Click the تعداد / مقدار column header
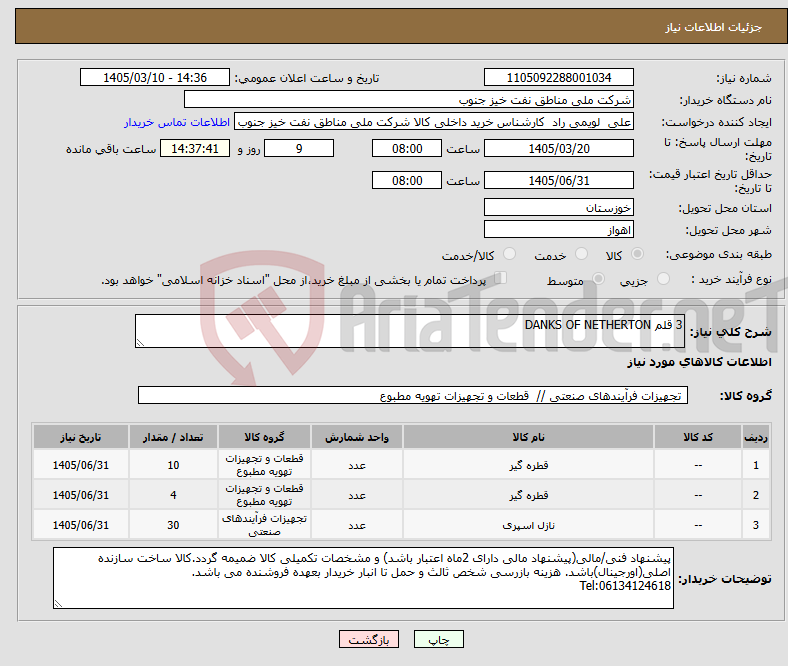The width and height of the screenshot is (788, 666). (x=173, y=437)
